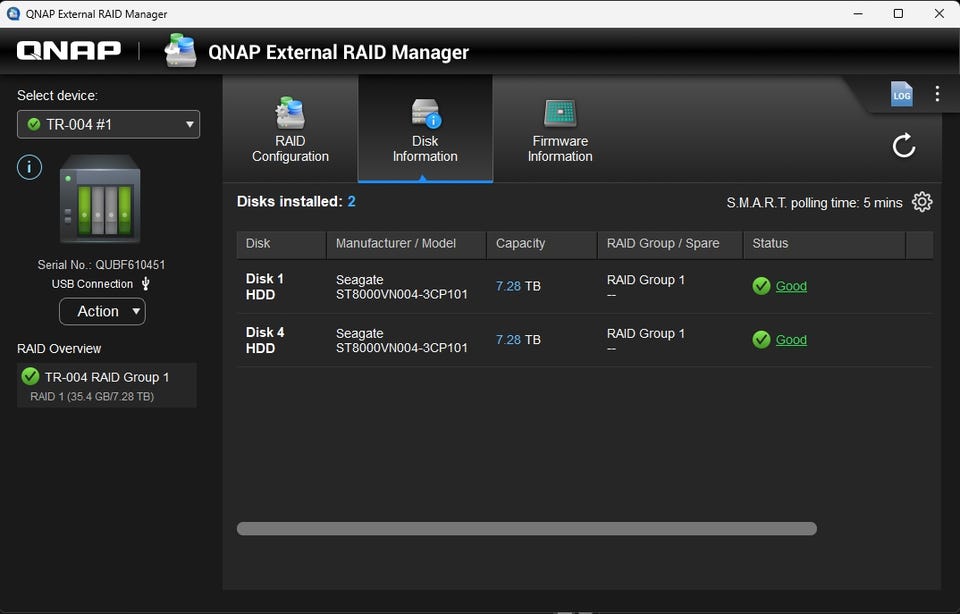Select TR-004 RAID Group 1 in overview

(107, 386)
